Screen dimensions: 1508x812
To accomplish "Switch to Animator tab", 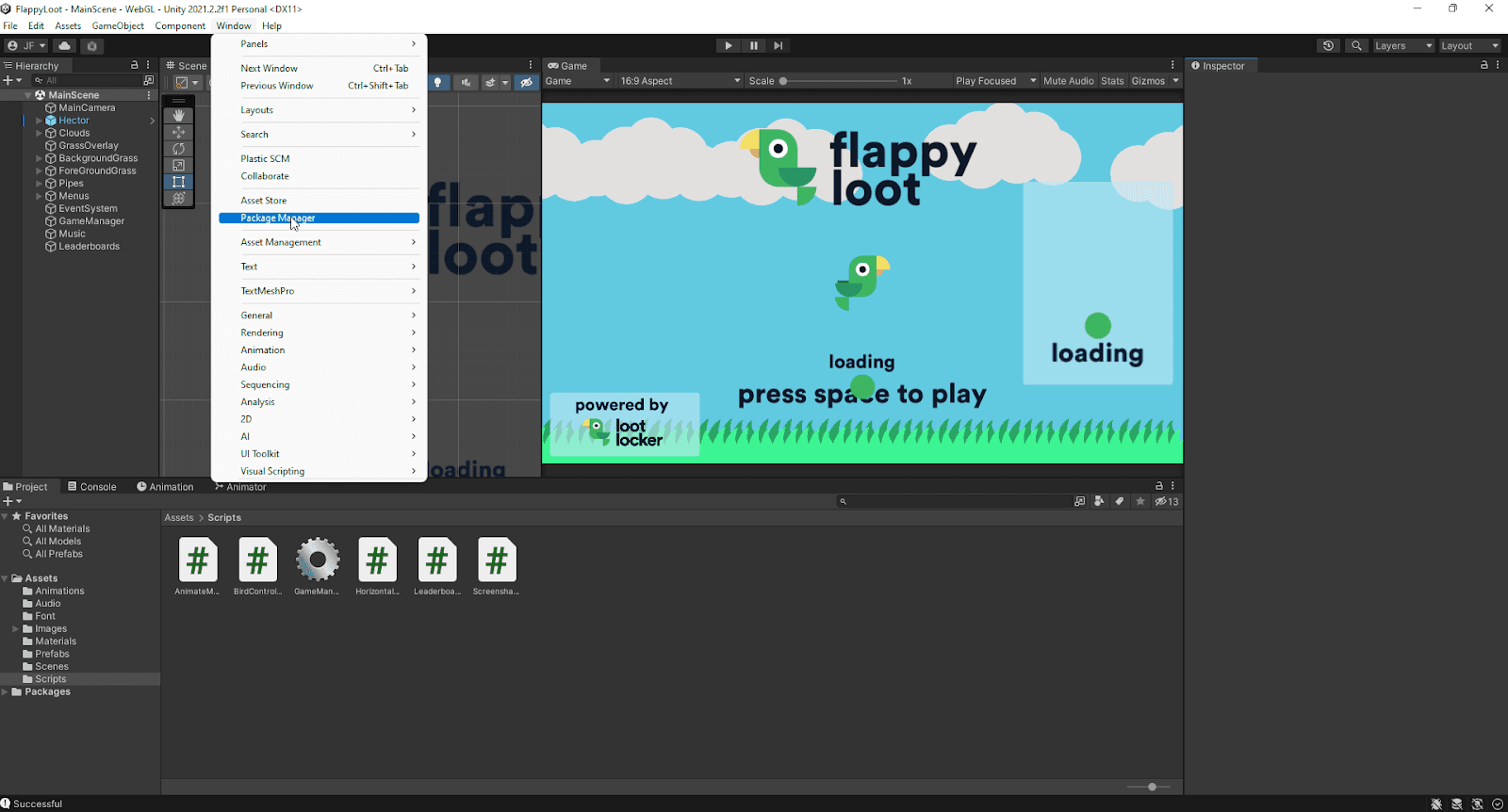I will point(240,487).
